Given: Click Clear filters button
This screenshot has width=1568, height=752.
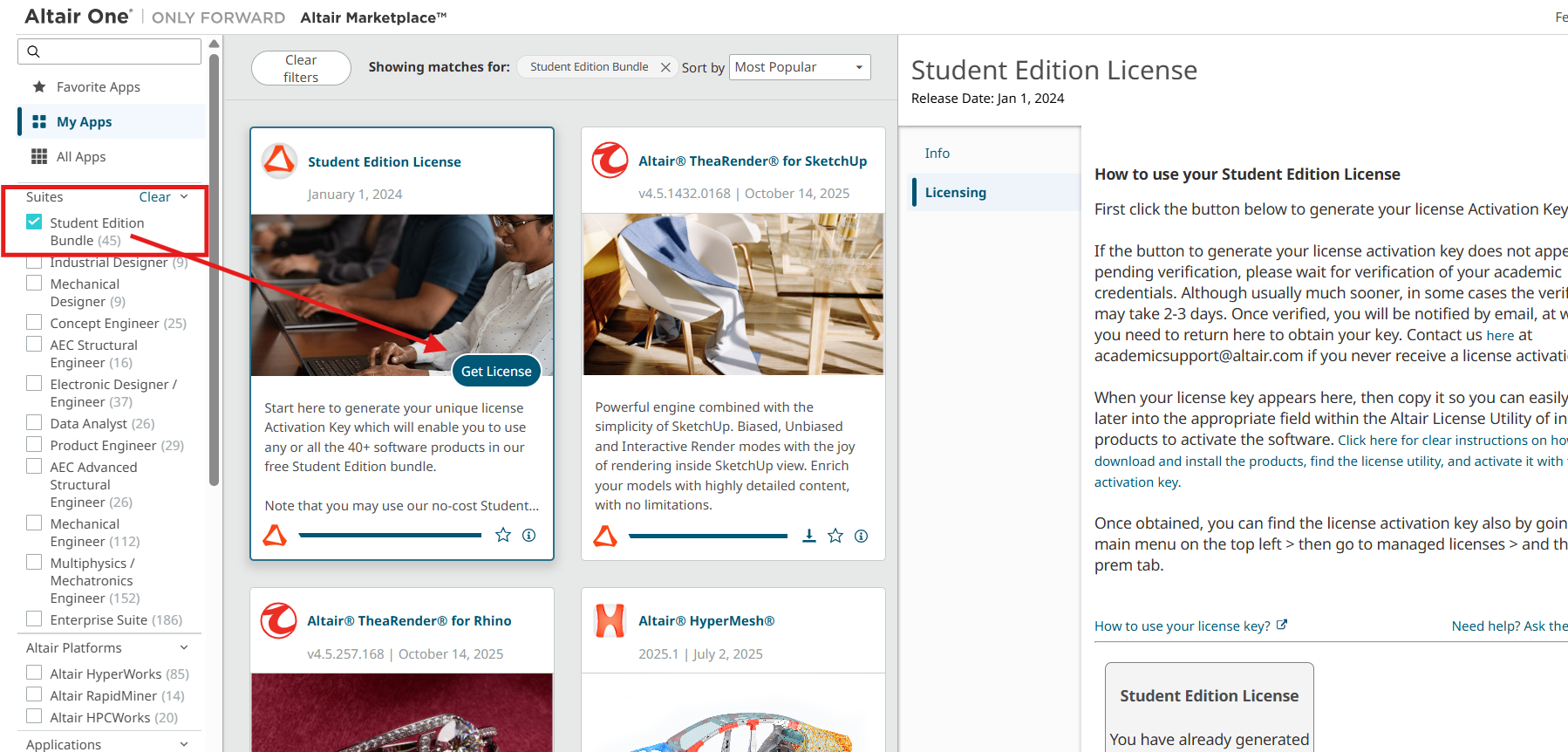Looking at the screenshot, I should (301, 68).
